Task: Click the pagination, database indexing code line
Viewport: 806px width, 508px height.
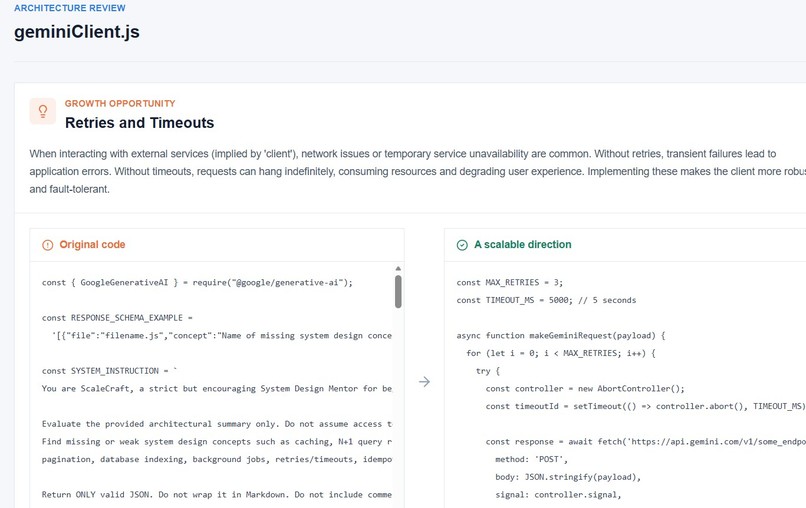Action: [217, 459]
